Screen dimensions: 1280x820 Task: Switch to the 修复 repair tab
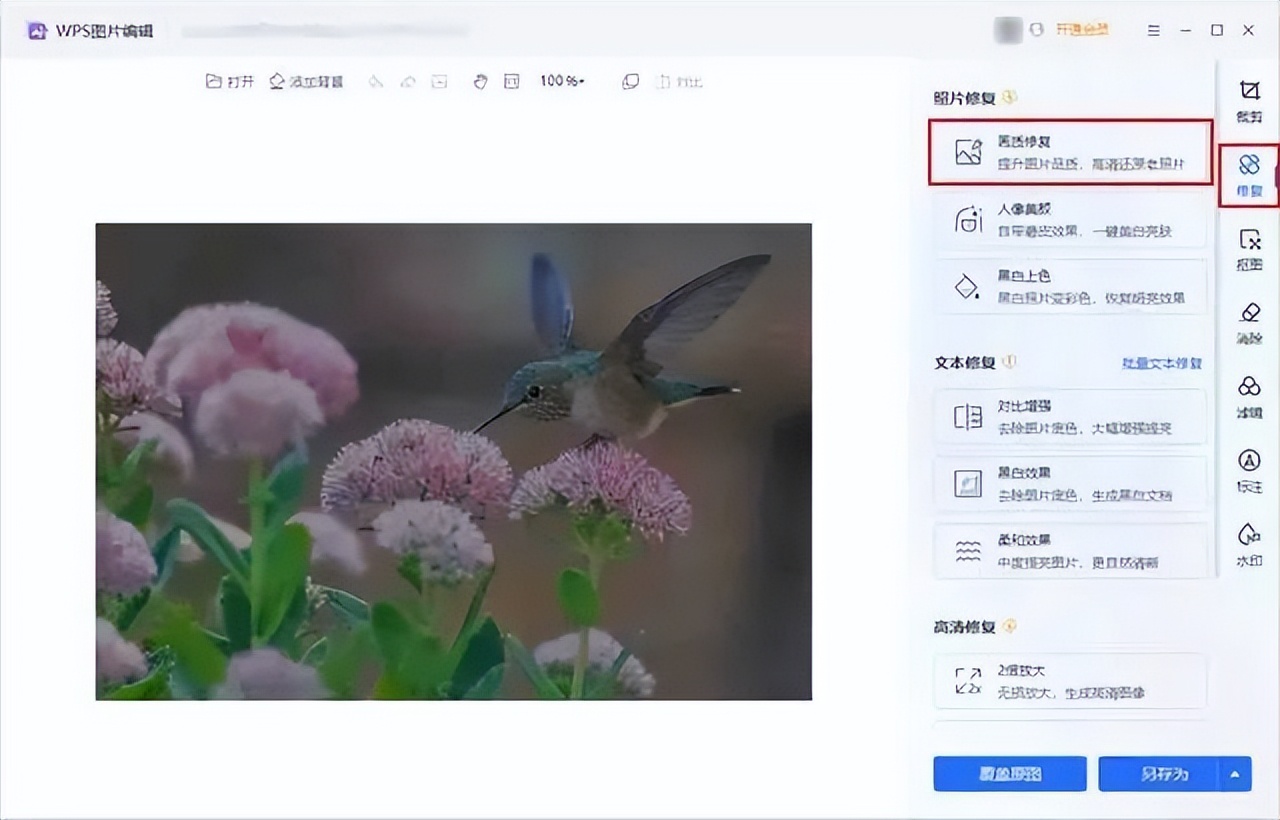(1248, 171)
